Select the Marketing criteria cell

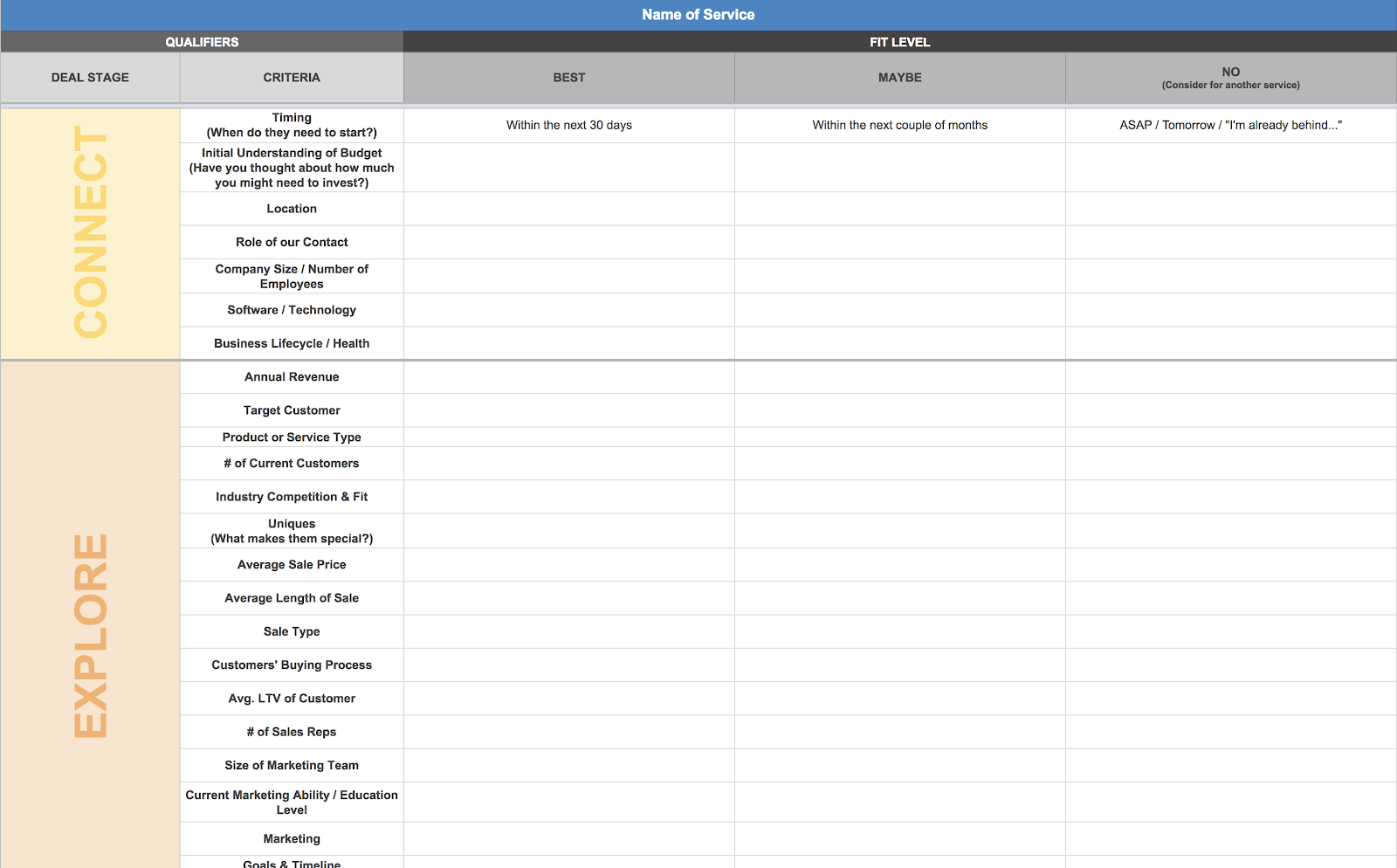coord(292,839)
